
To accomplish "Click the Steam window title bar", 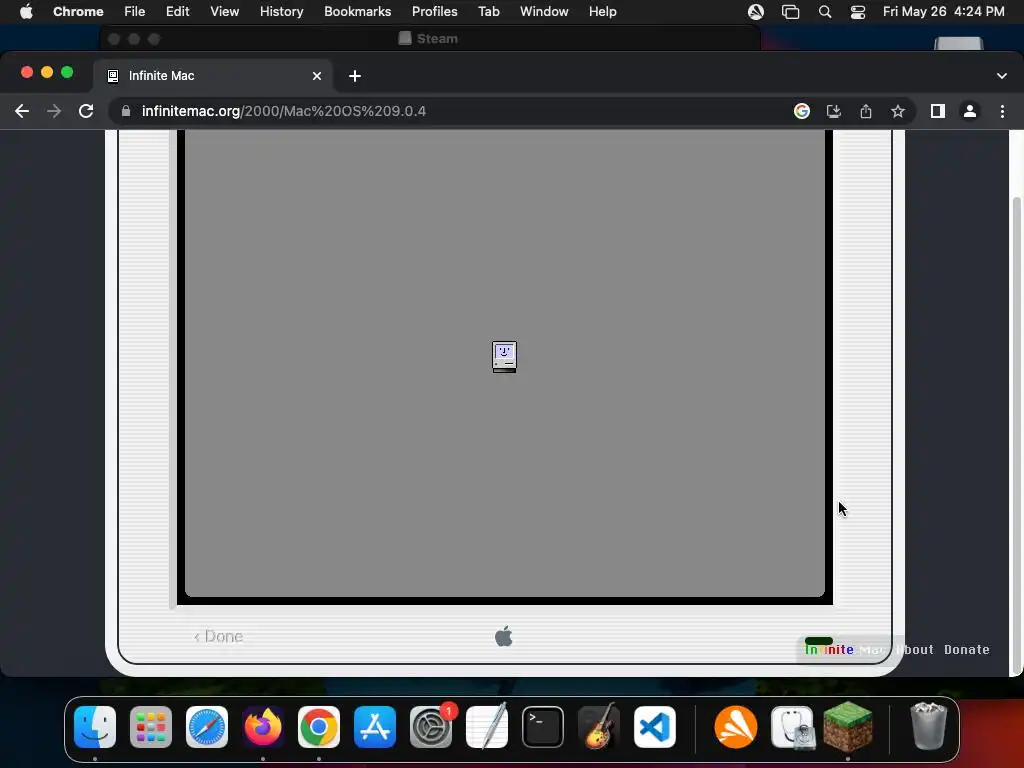I will point(430,39).
